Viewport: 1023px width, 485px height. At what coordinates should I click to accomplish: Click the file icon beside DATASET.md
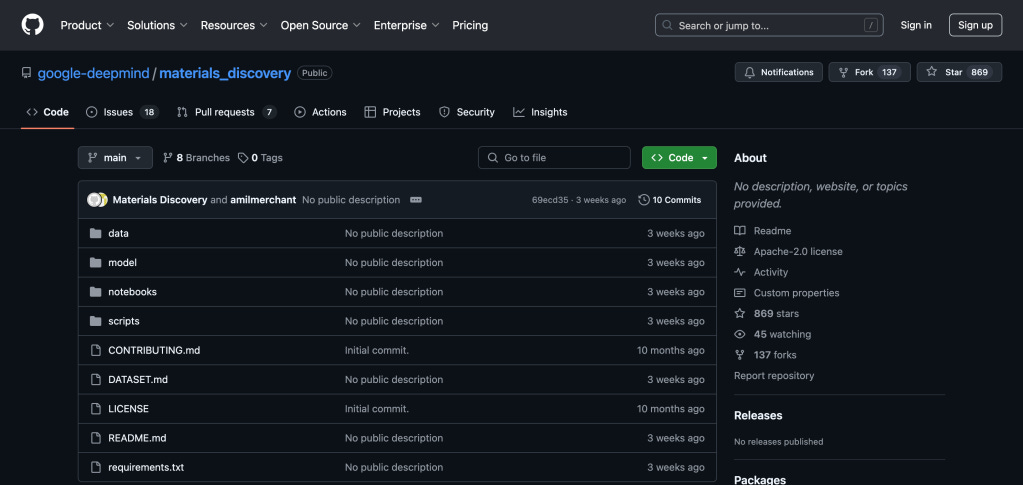[96, 379]
